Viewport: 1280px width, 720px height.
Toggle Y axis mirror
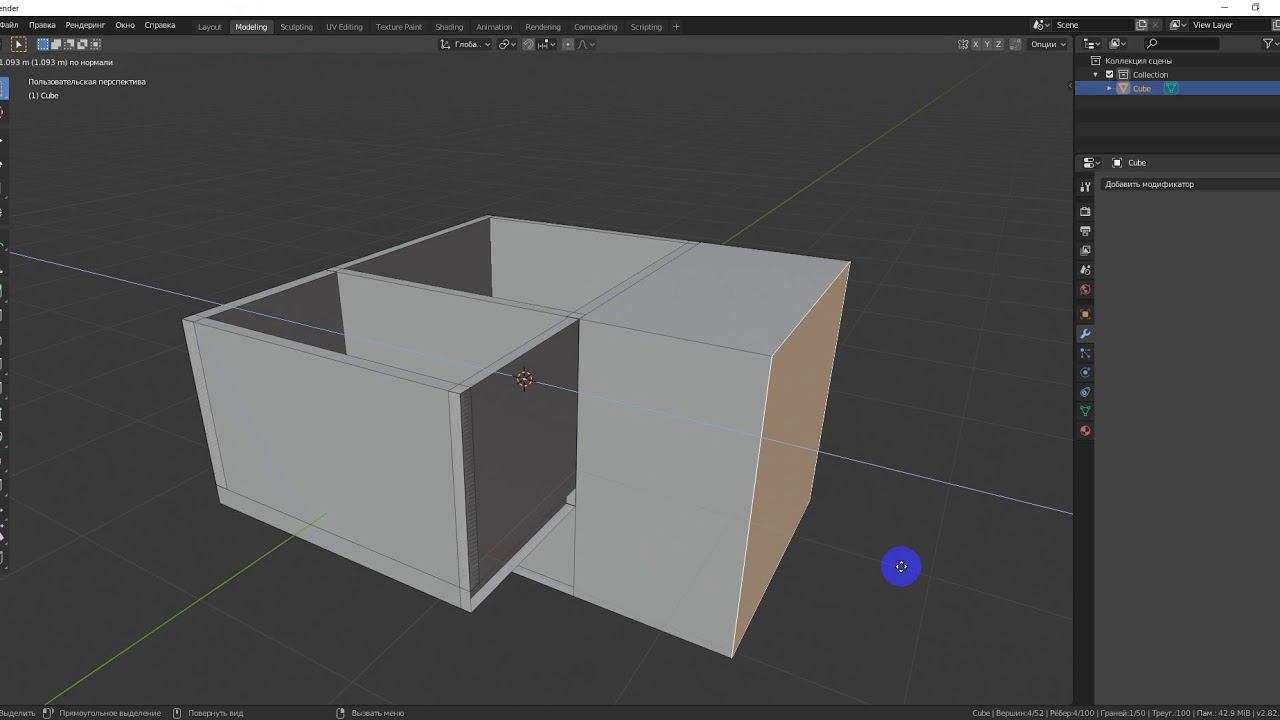coord(987,44)
